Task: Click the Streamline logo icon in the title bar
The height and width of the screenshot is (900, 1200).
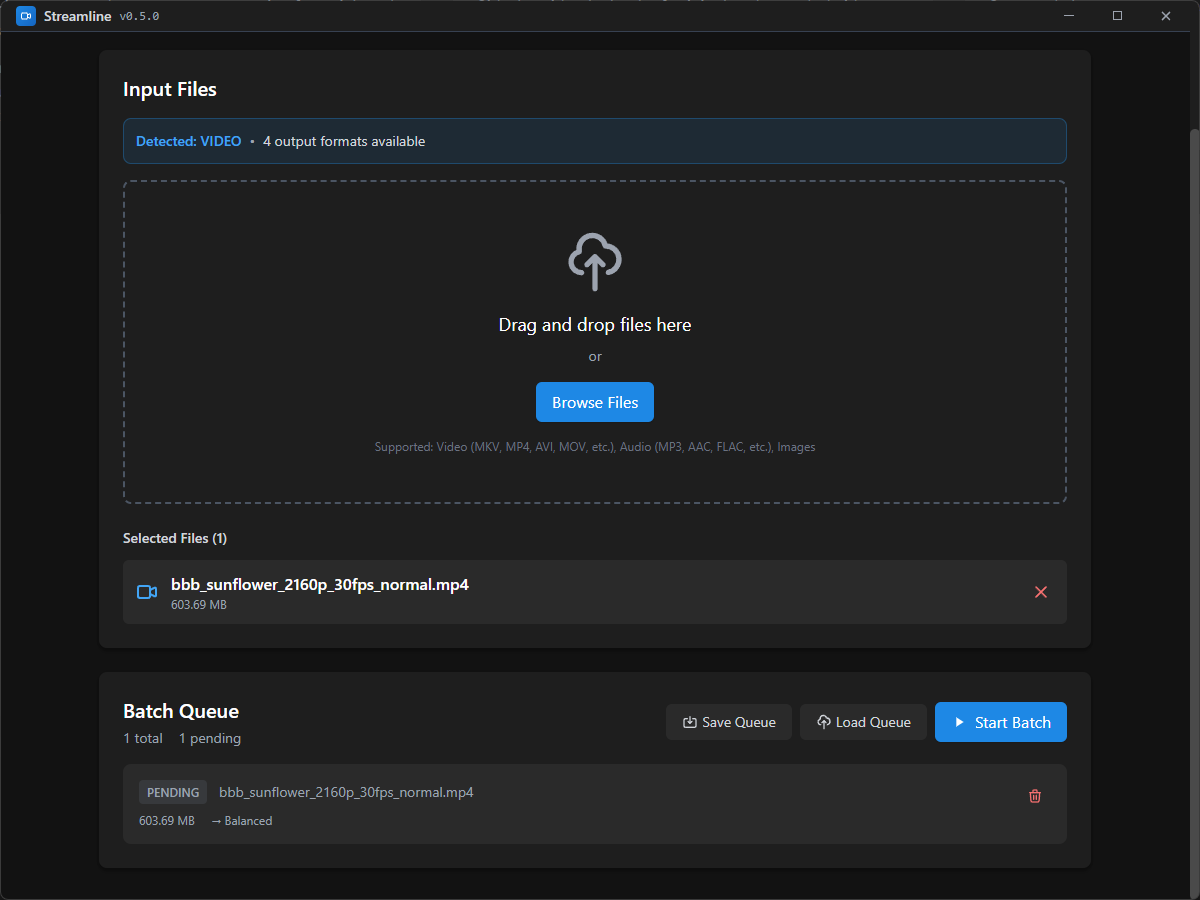Action: pyautogui.click(x=25, y=16)
